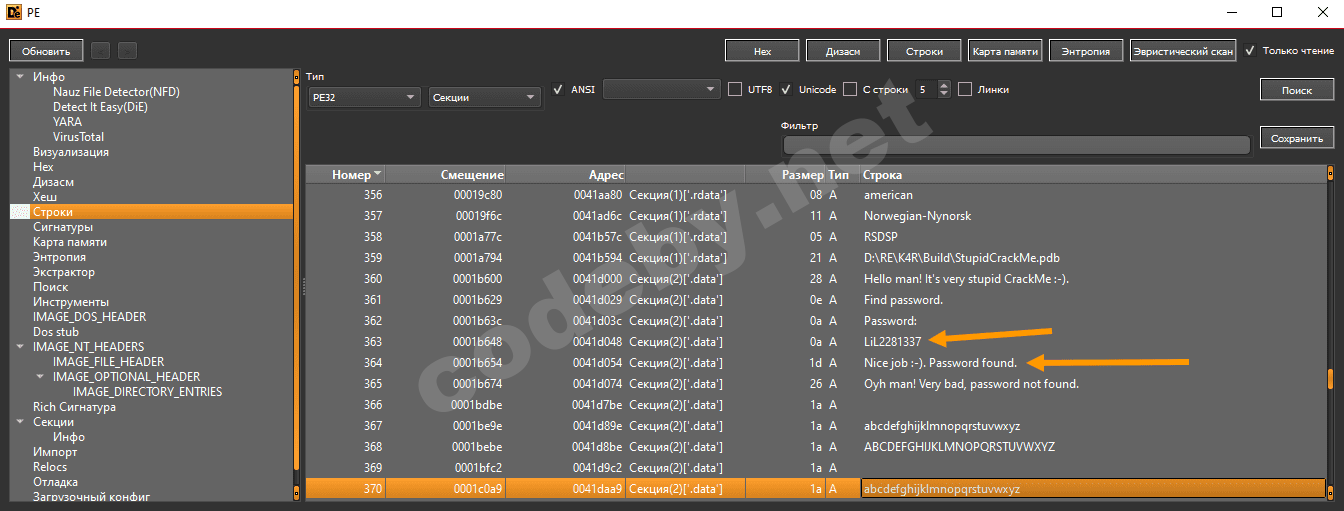The height and width of the screenshot is (511, 1344).
Task: Click the Смещение column header
Action: (445, 175)
